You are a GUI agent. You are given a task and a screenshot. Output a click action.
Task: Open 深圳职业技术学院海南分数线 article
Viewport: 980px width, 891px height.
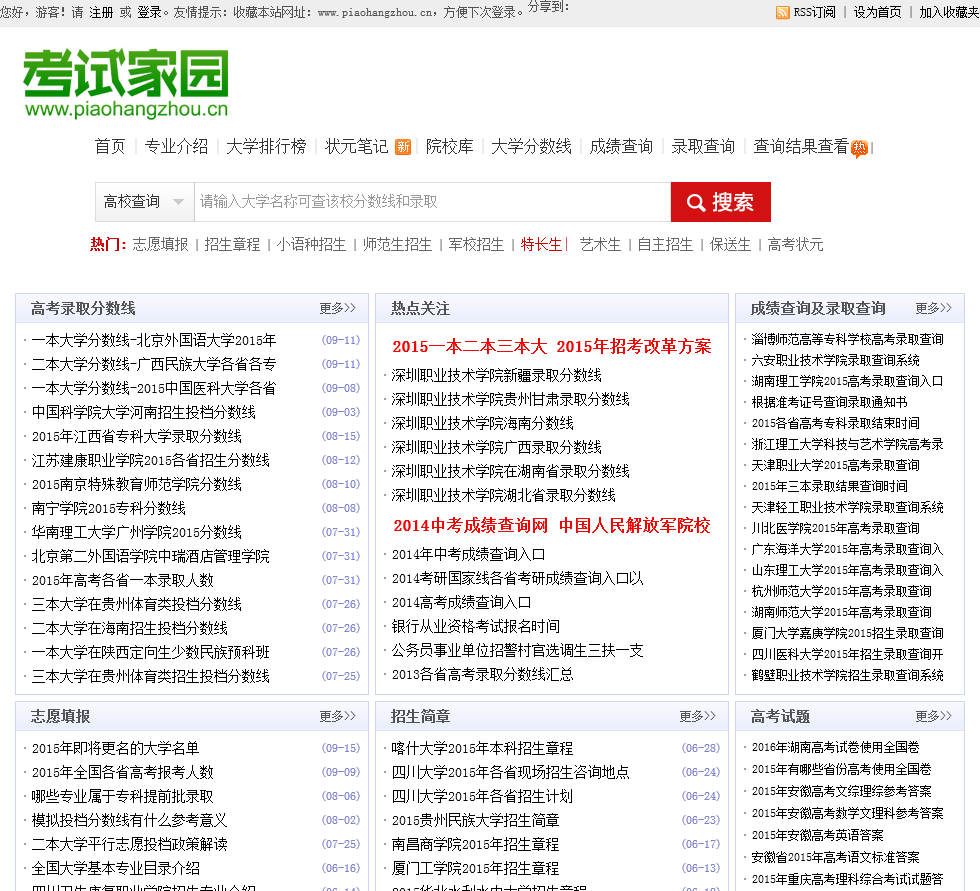click(482, 424)
